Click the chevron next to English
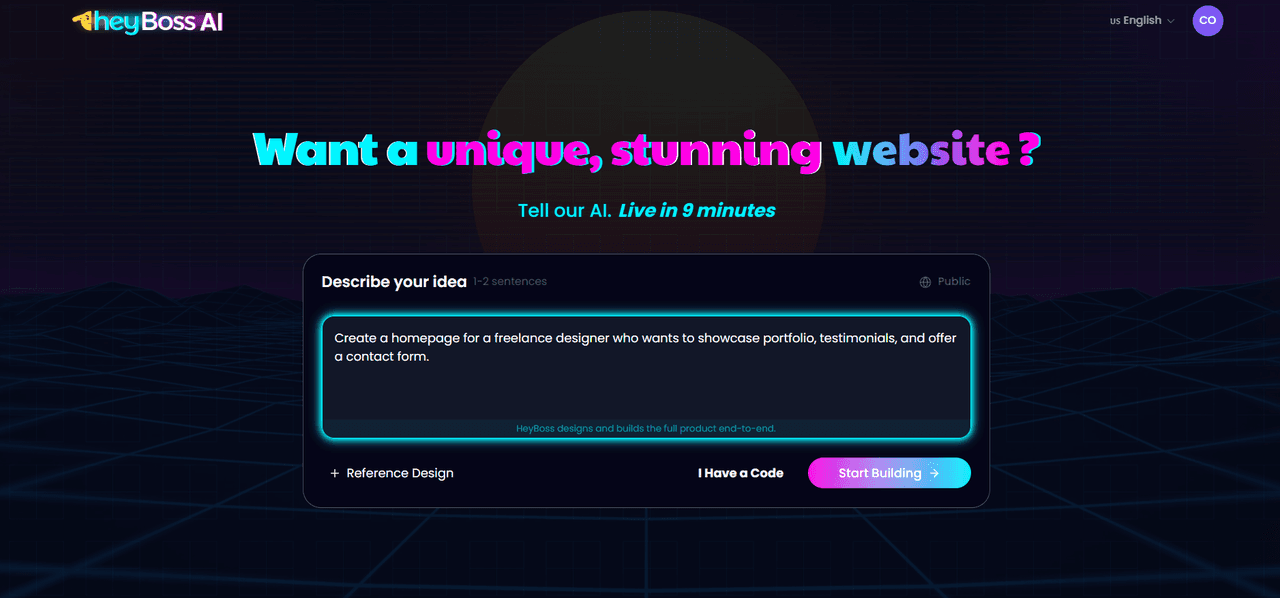The height and width of the screenshot is (598, 1280). (1171, 21)
